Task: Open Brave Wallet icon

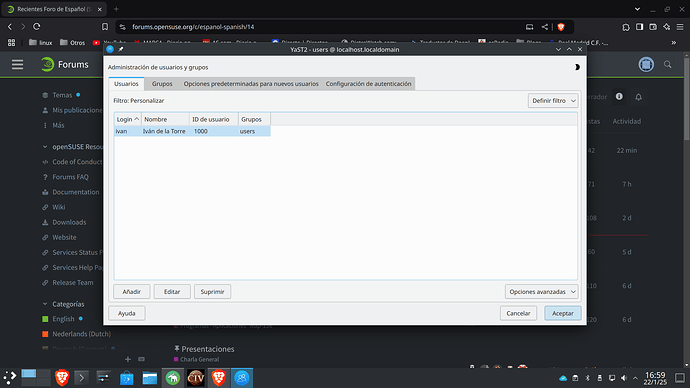Action: tap(653, 27)
